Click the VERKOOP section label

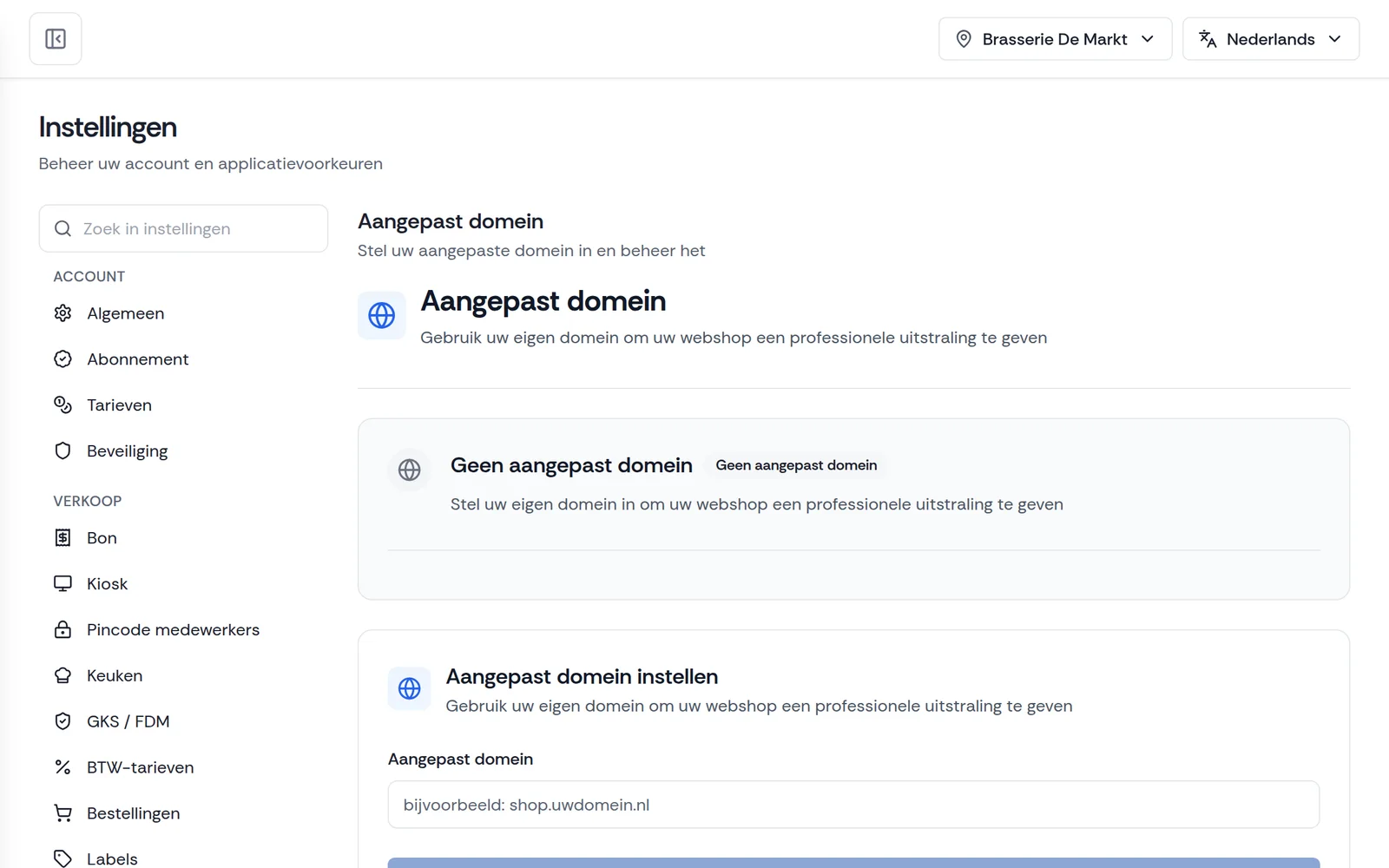click(88, 502)
